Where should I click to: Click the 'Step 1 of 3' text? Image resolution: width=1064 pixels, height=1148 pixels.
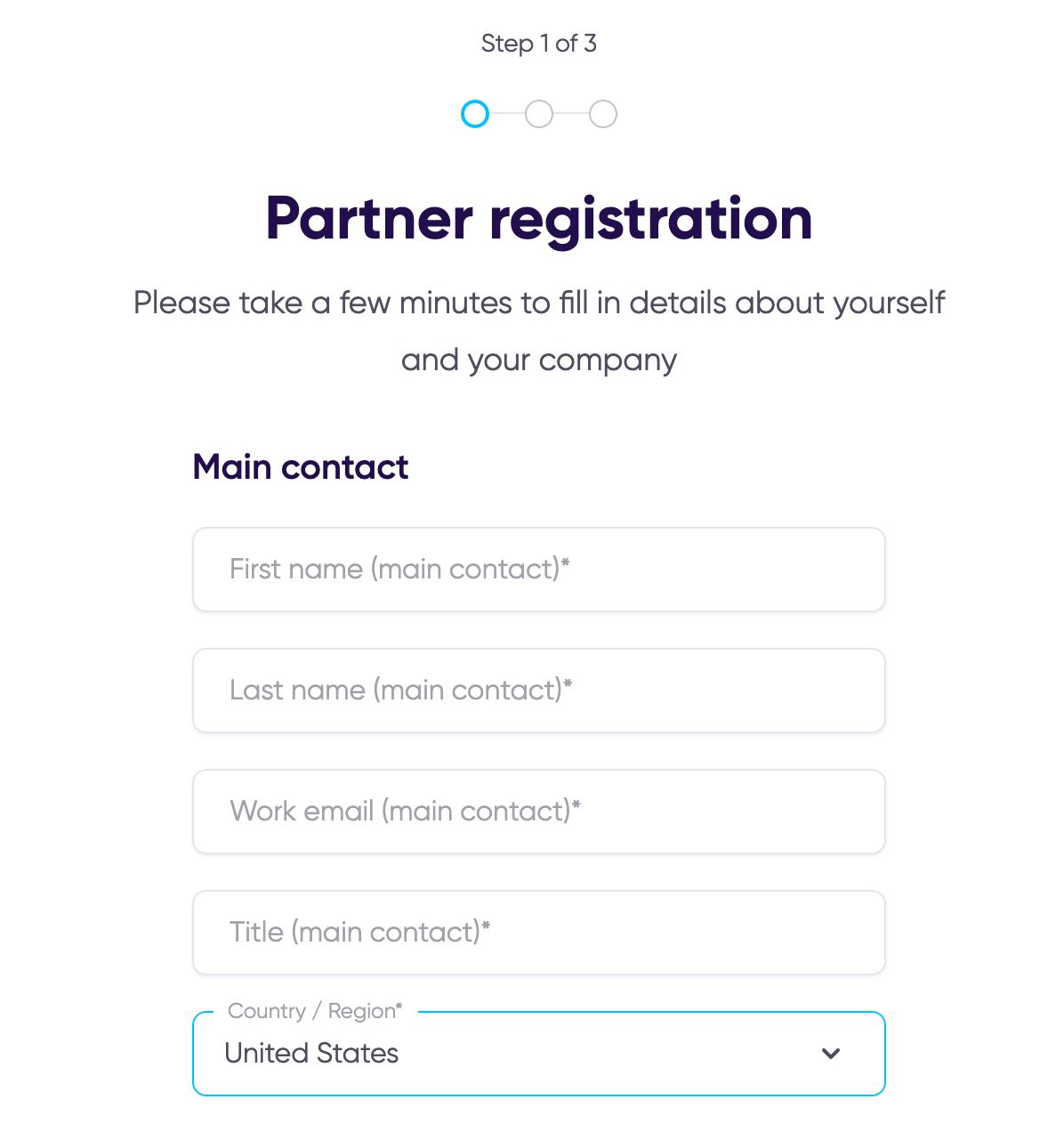539,44
